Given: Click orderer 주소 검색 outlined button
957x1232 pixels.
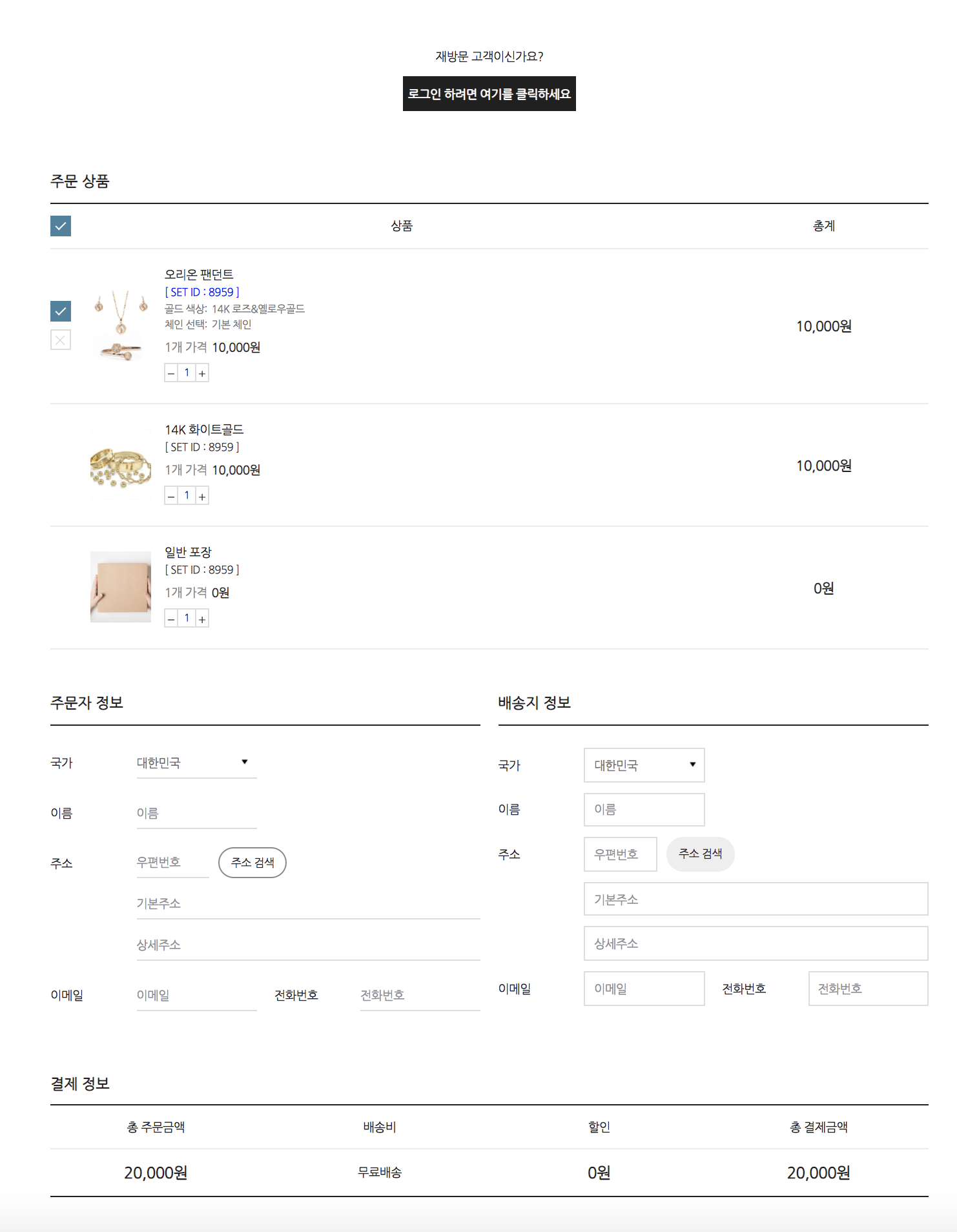Looking at the screenshot, I should coord(252,863).
